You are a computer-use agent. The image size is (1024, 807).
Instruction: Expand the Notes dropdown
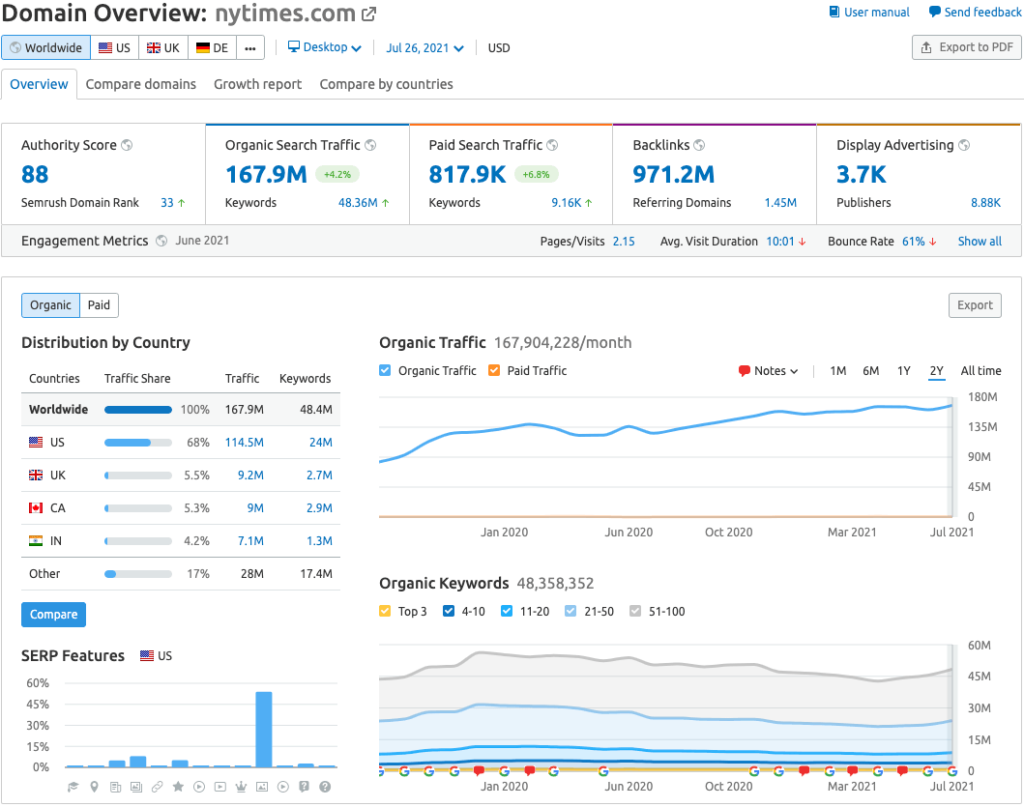(x=768, y=371)
